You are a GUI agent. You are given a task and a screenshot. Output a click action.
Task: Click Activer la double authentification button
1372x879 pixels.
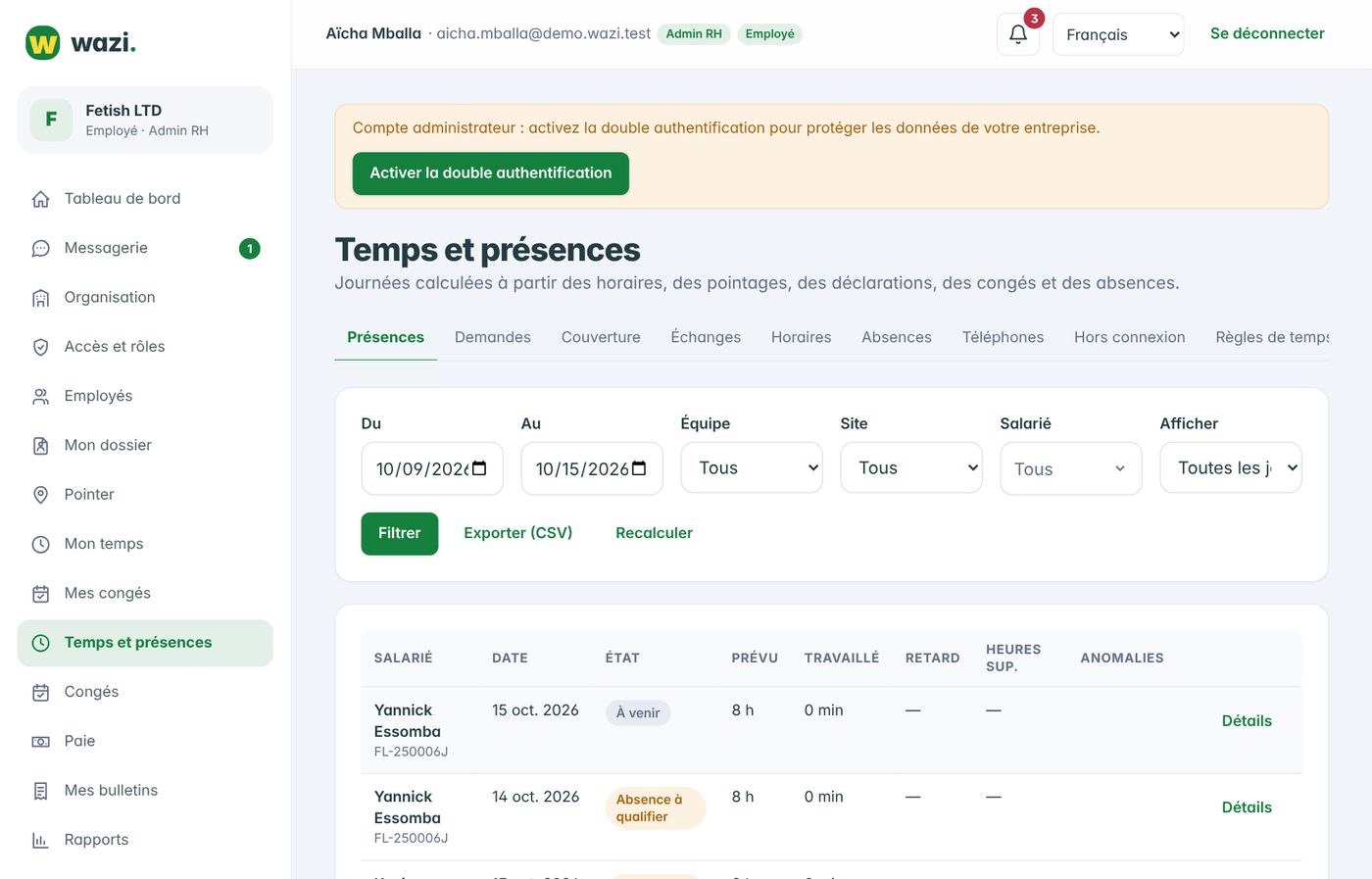[x=491, y=173]
